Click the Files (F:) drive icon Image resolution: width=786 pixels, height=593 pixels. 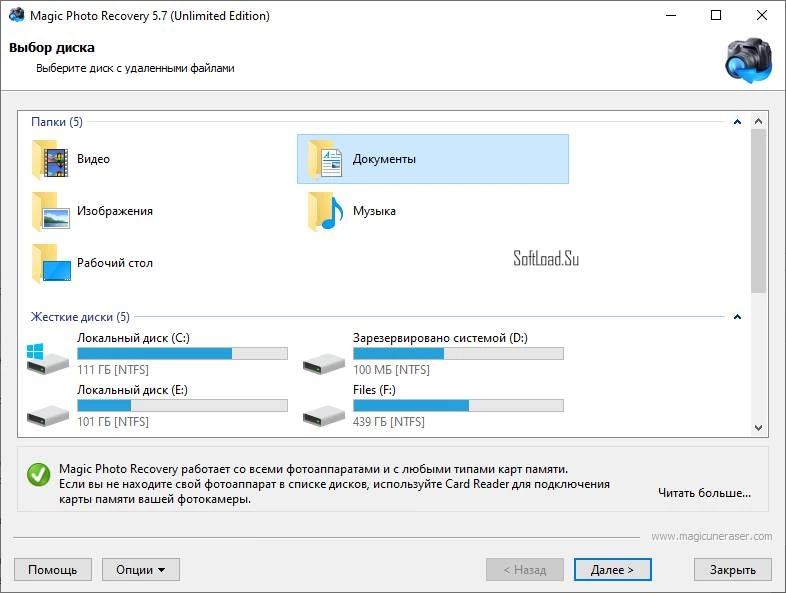pyautogui.click(x=324, y=415)
